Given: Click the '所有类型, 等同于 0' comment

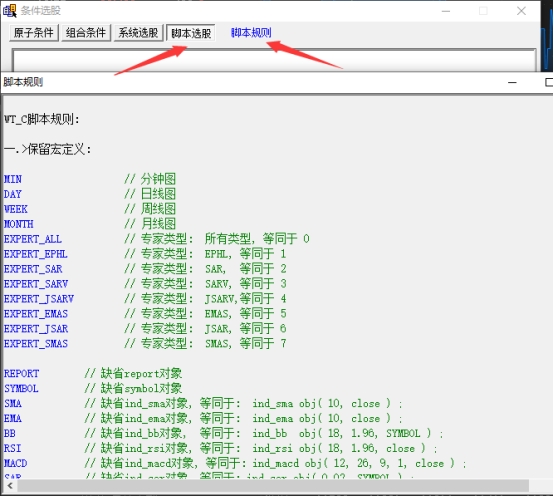Looking at the screenshot, I should [x=257, y=239].
